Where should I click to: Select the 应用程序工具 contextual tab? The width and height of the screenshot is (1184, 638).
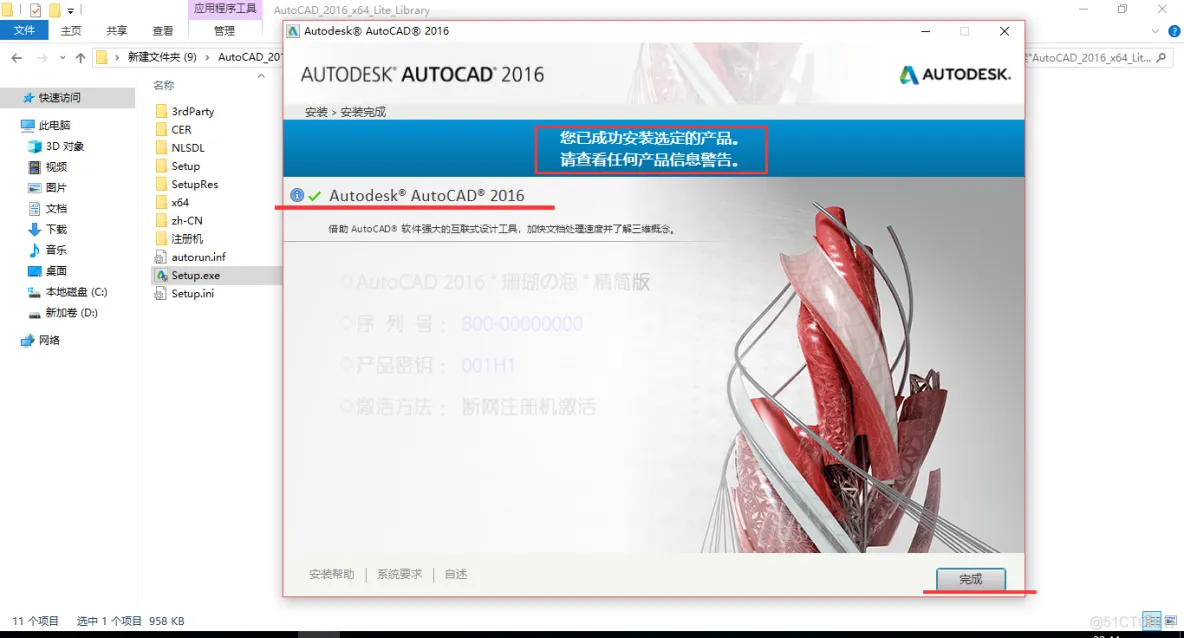point(225,9)
